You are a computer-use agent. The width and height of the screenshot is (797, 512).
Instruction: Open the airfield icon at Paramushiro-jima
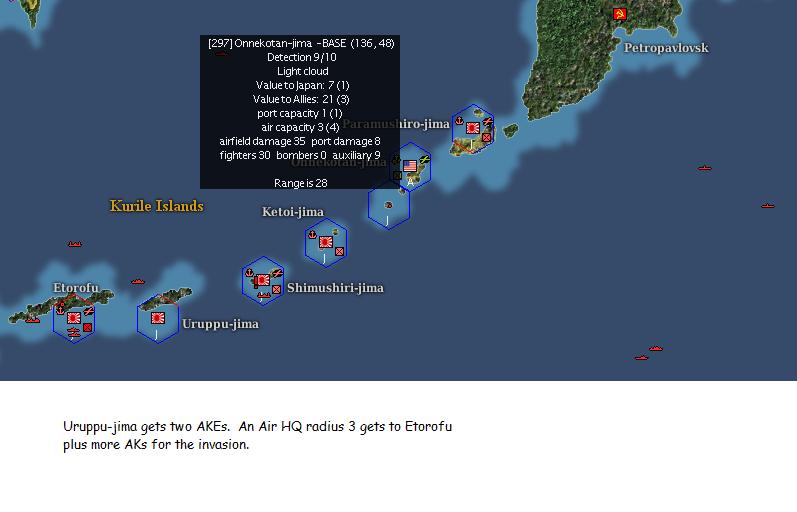(x=487, y=122)
